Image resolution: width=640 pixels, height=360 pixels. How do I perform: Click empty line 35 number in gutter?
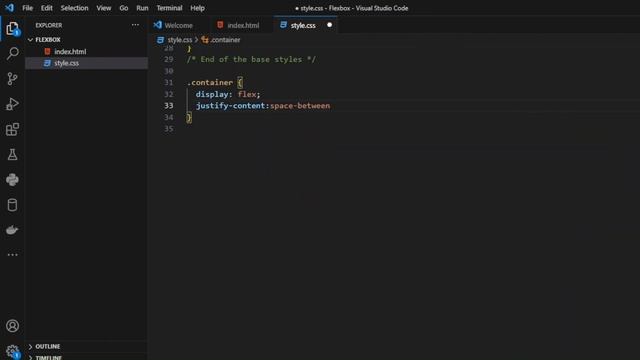click(x=169, y=129)
